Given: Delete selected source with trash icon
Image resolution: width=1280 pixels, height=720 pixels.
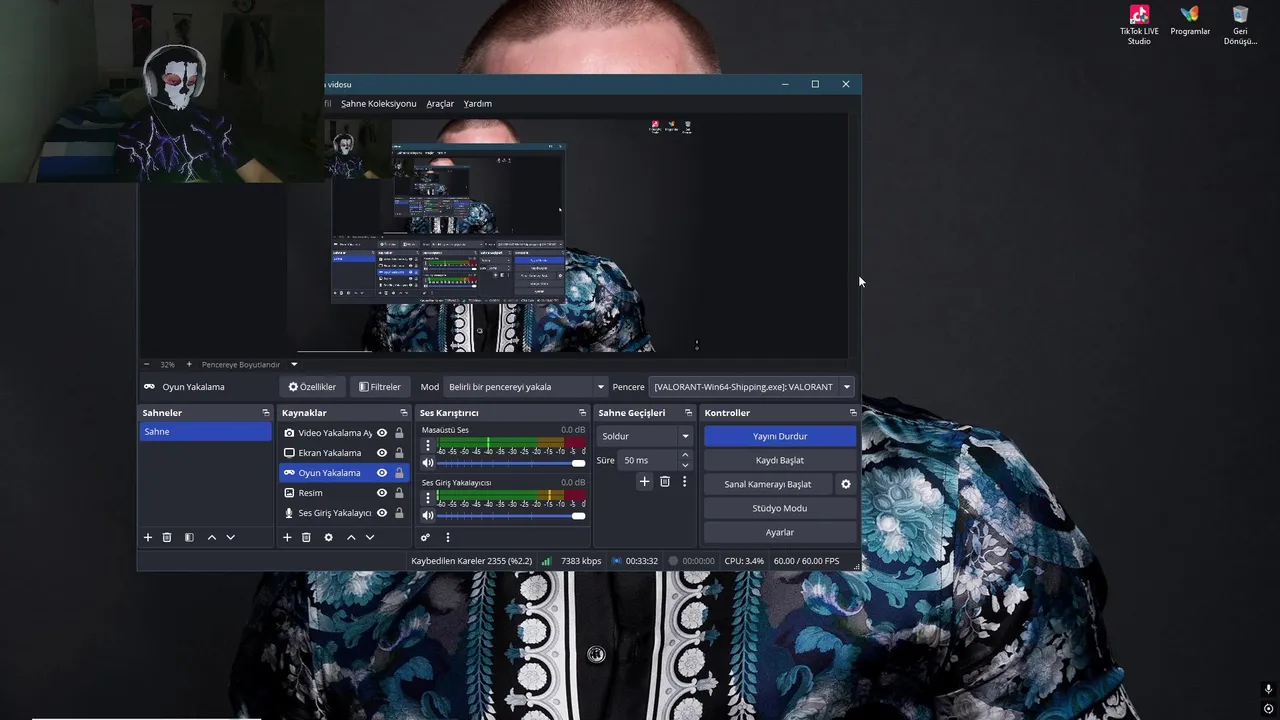Looking at the screenshot, I should 306,537.
